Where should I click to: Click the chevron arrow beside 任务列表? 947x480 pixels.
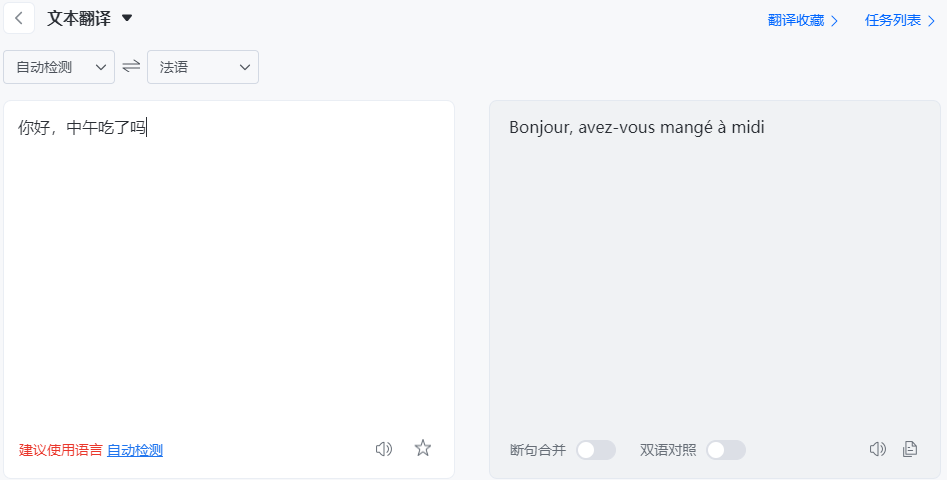point(932,20)
